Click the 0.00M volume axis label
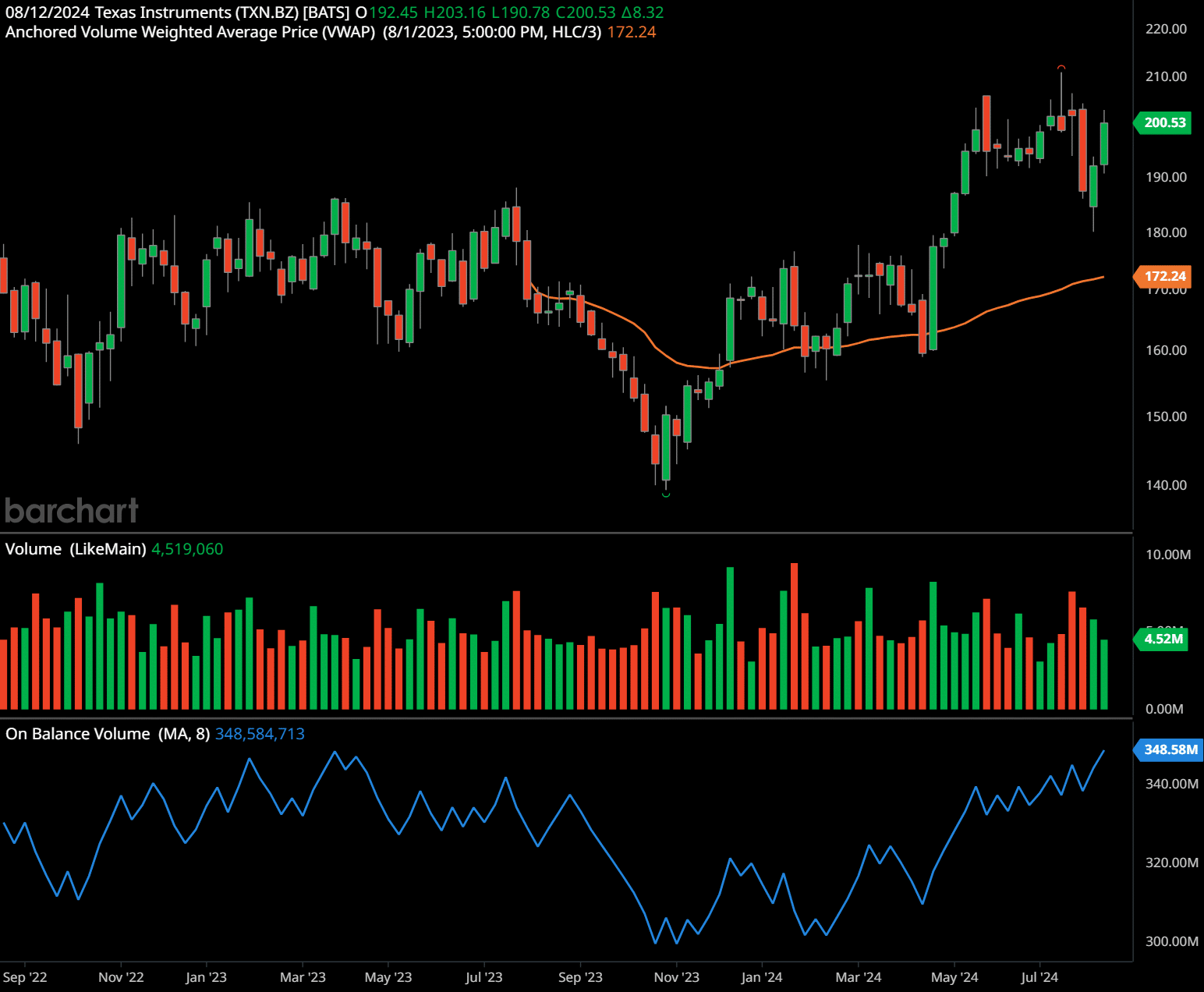The height and width of the screenshot is (992, 1204). pyautogui.click(x=1164, y=709)
